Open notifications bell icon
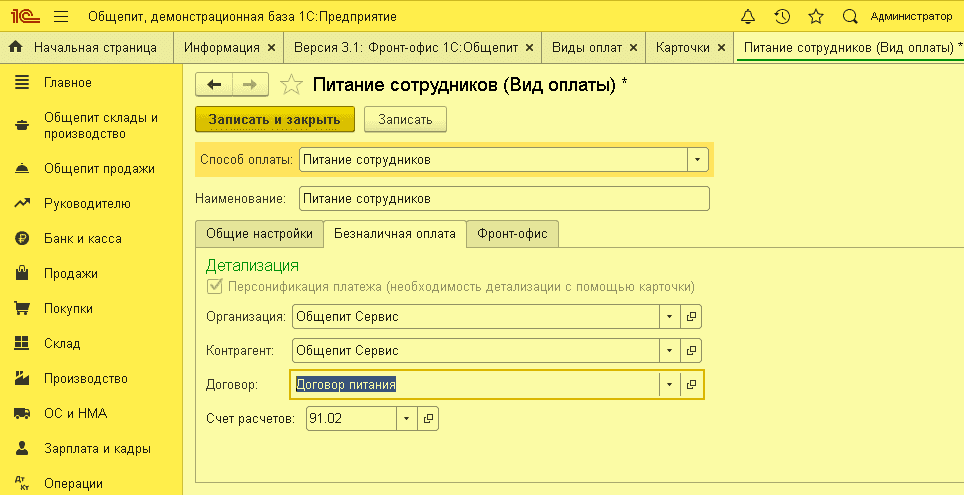The height and width of the screenshot is (495, 964). click(748, 17)
